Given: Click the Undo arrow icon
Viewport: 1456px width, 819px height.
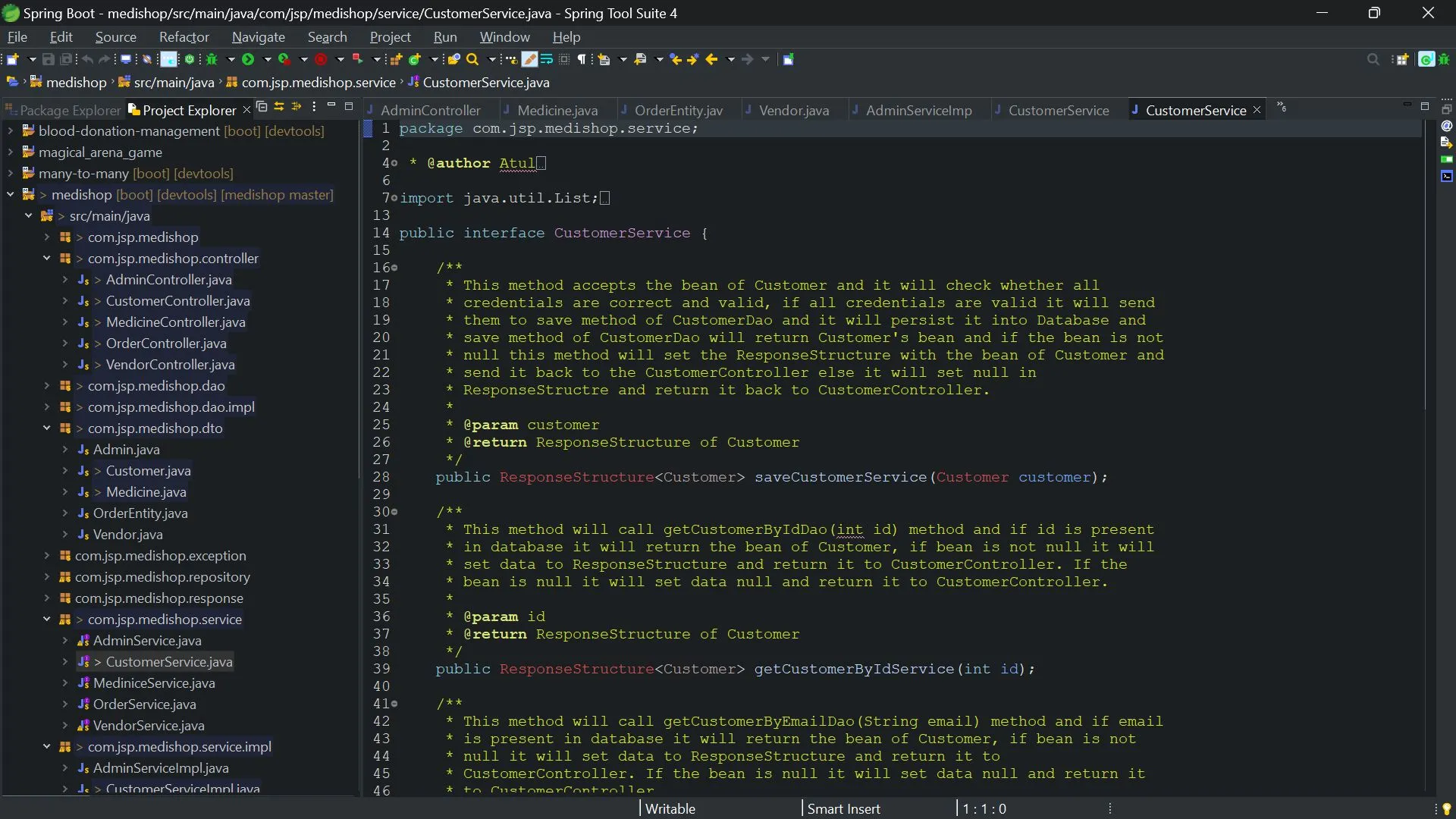Looking at the screenshot, I should (x=87, y=59).
